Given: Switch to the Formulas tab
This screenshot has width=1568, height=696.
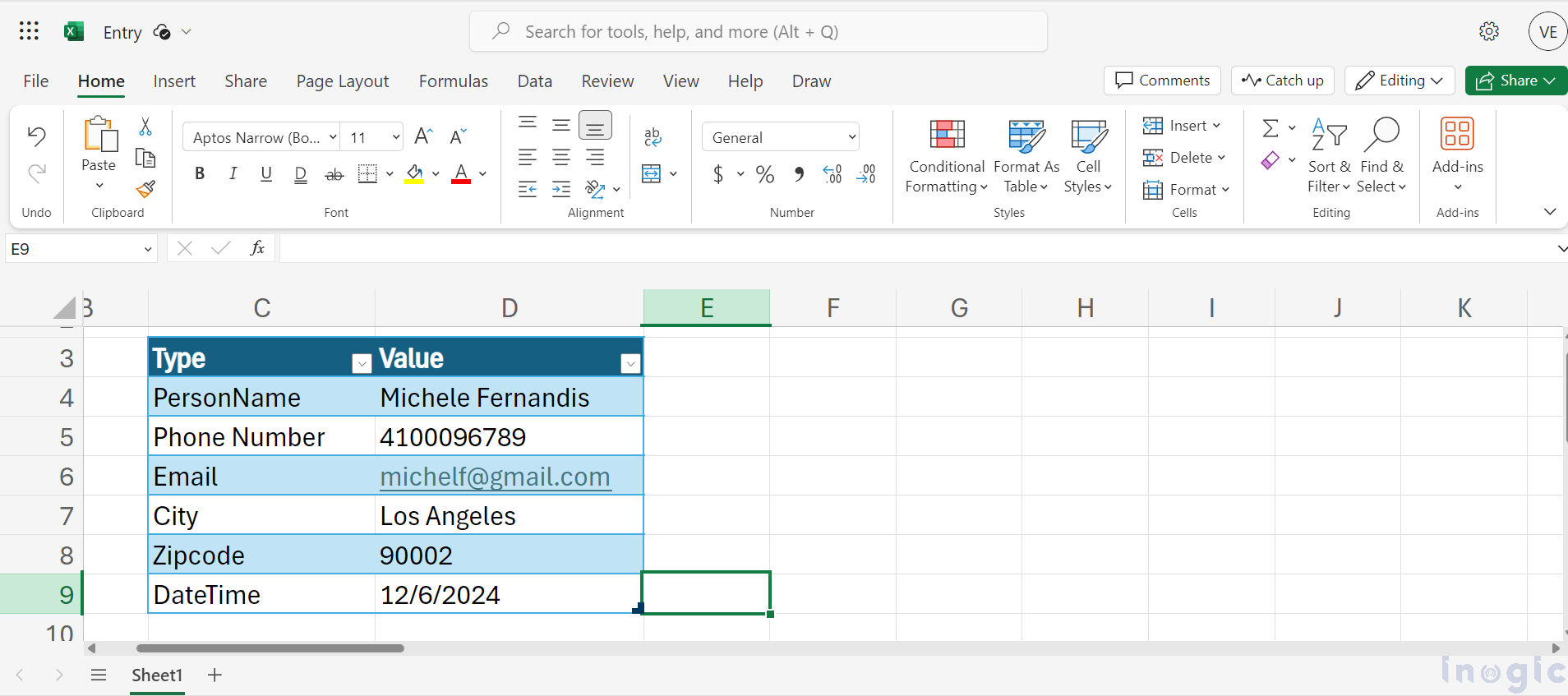Looking at the screenshot, I should (453, 81).
